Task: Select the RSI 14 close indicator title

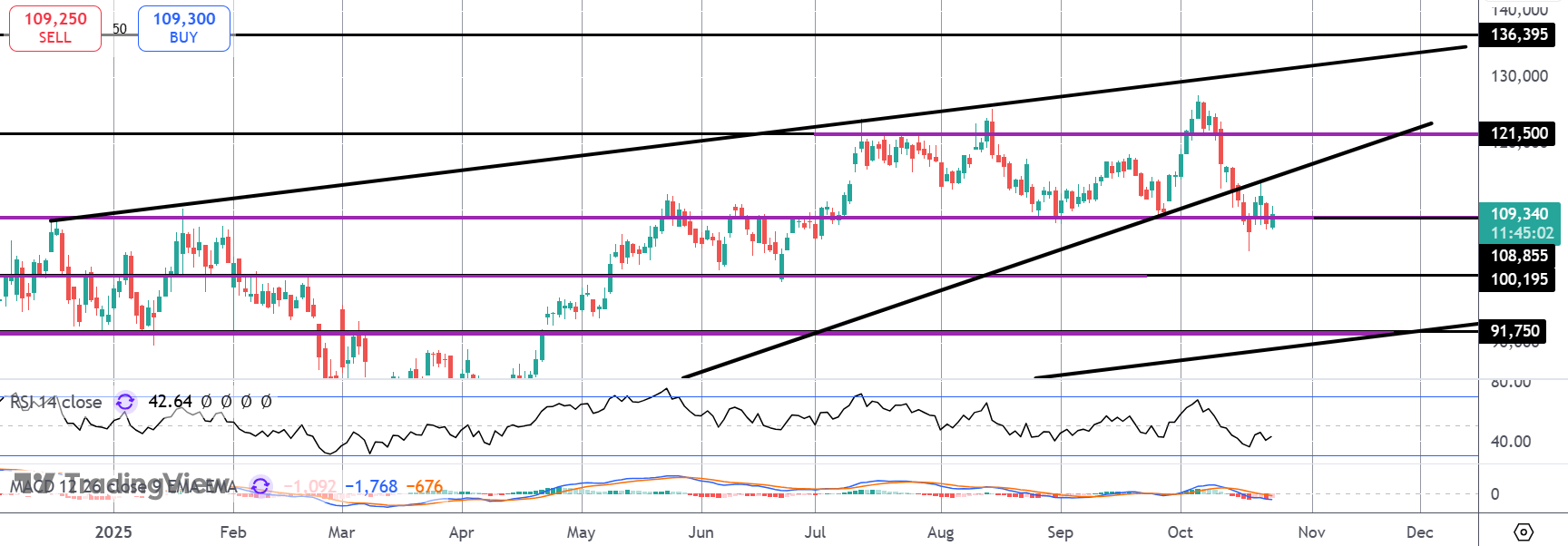Action: coord(56,402)
